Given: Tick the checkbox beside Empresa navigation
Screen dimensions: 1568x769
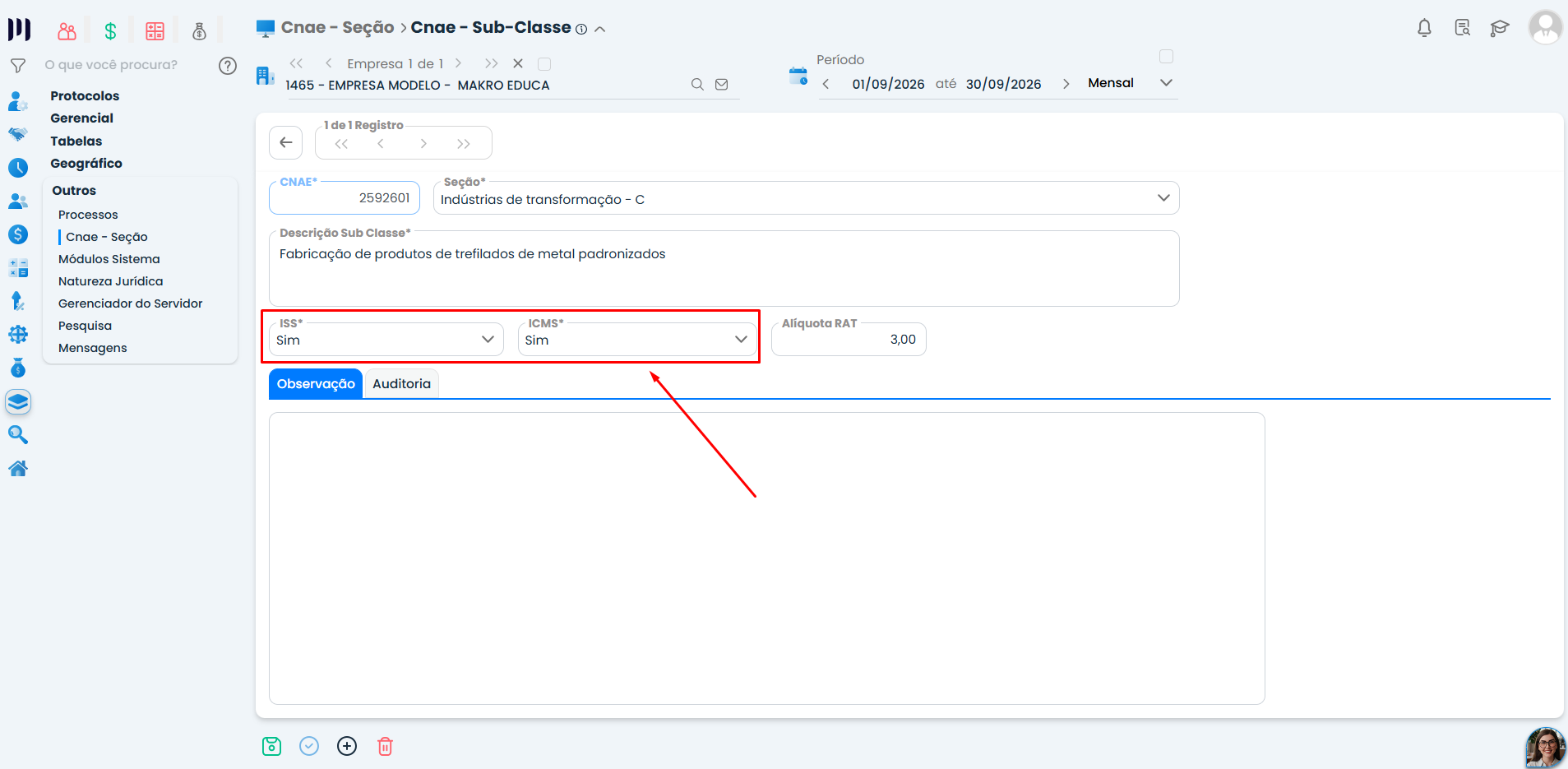Looking at the screenshot, I should [543, 64].
